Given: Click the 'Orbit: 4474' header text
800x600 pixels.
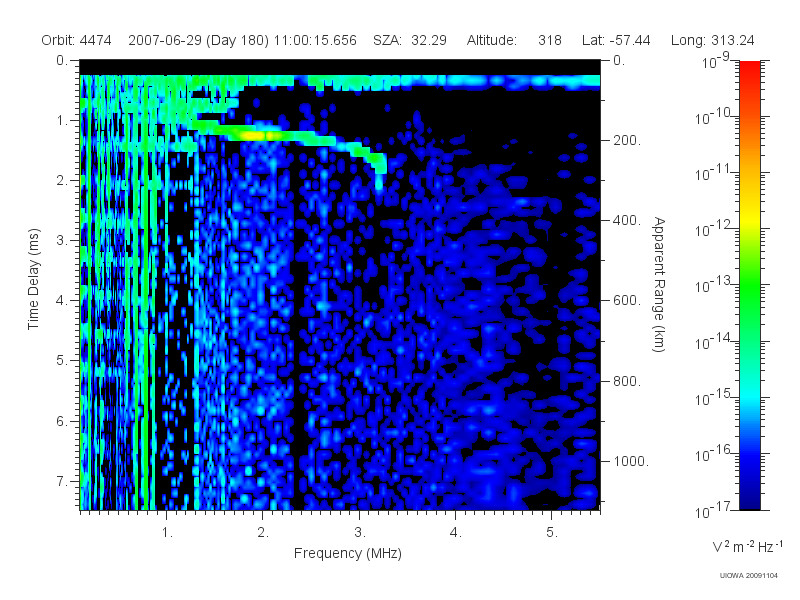Looking at the screenshot, I should (77, 40).
